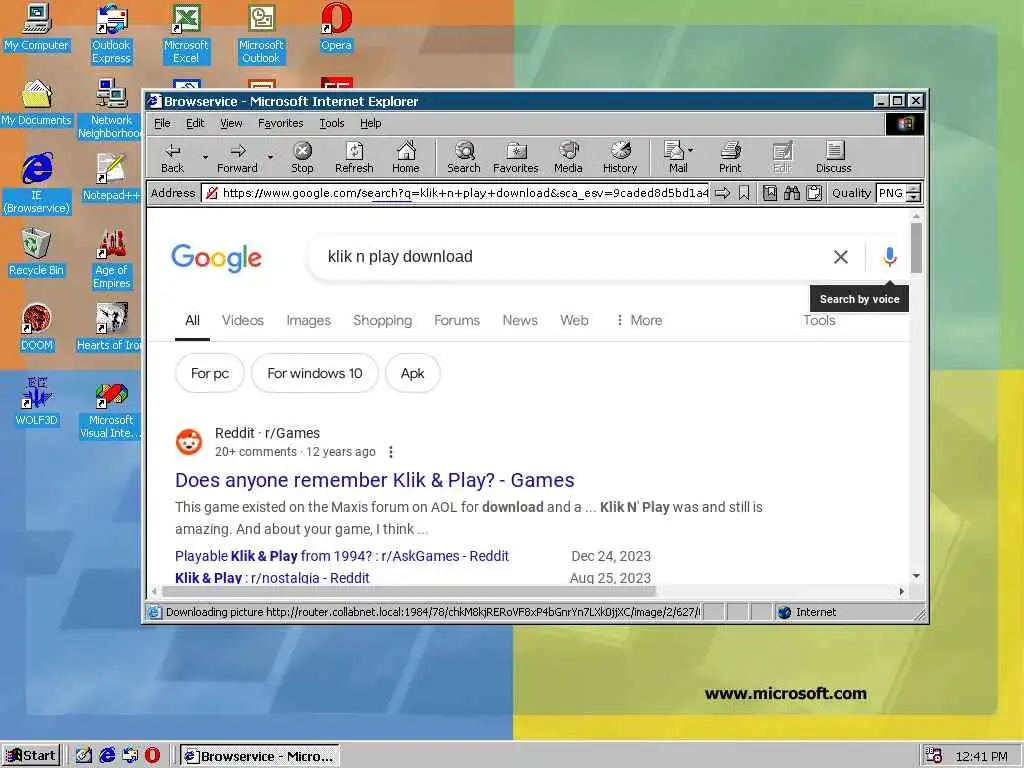Open the Outlook Express desktop icon
Screen dimensions: 1024x768
[111, 34]
